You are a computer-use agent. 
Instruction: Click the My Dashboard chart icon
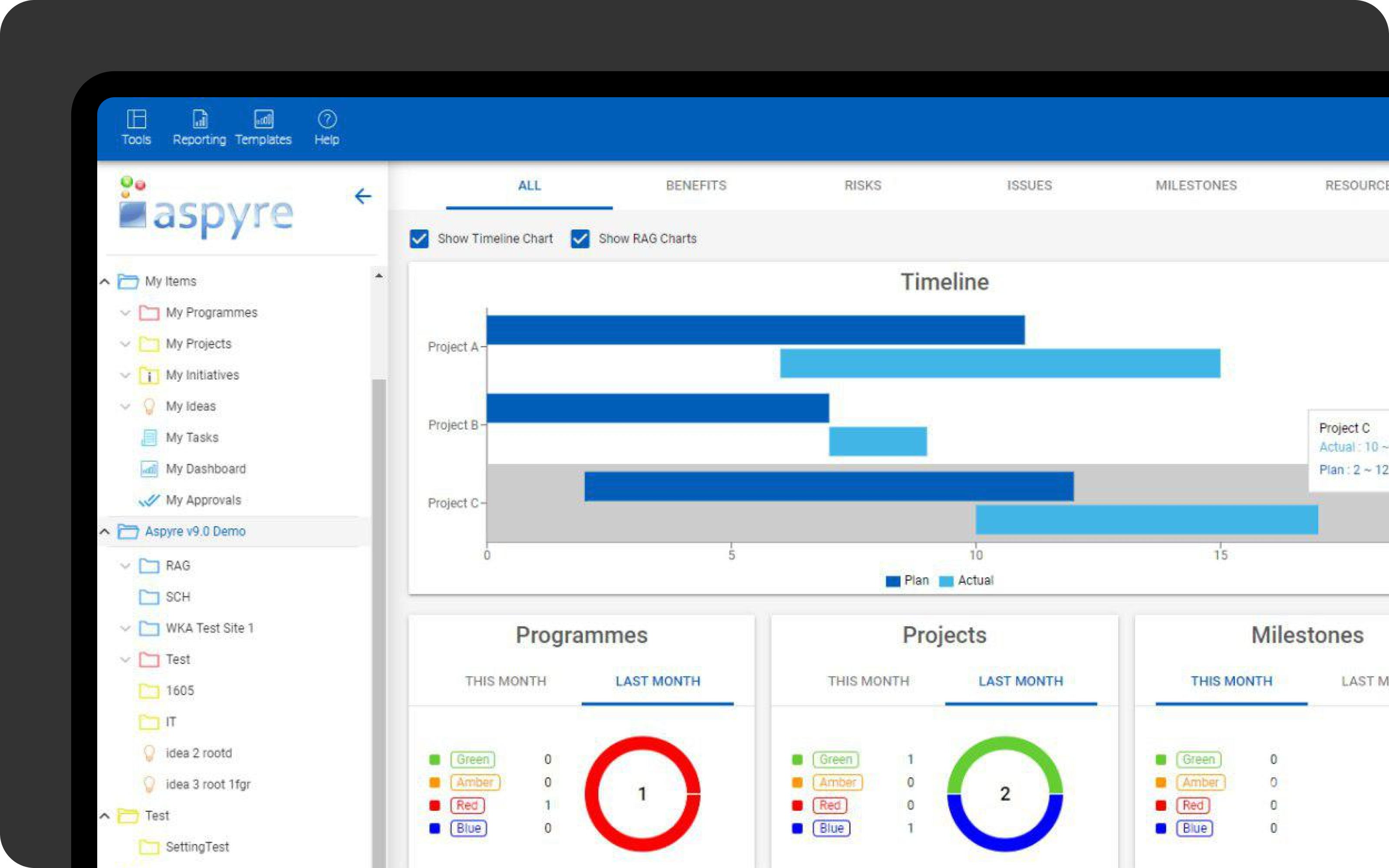point(149,469)
